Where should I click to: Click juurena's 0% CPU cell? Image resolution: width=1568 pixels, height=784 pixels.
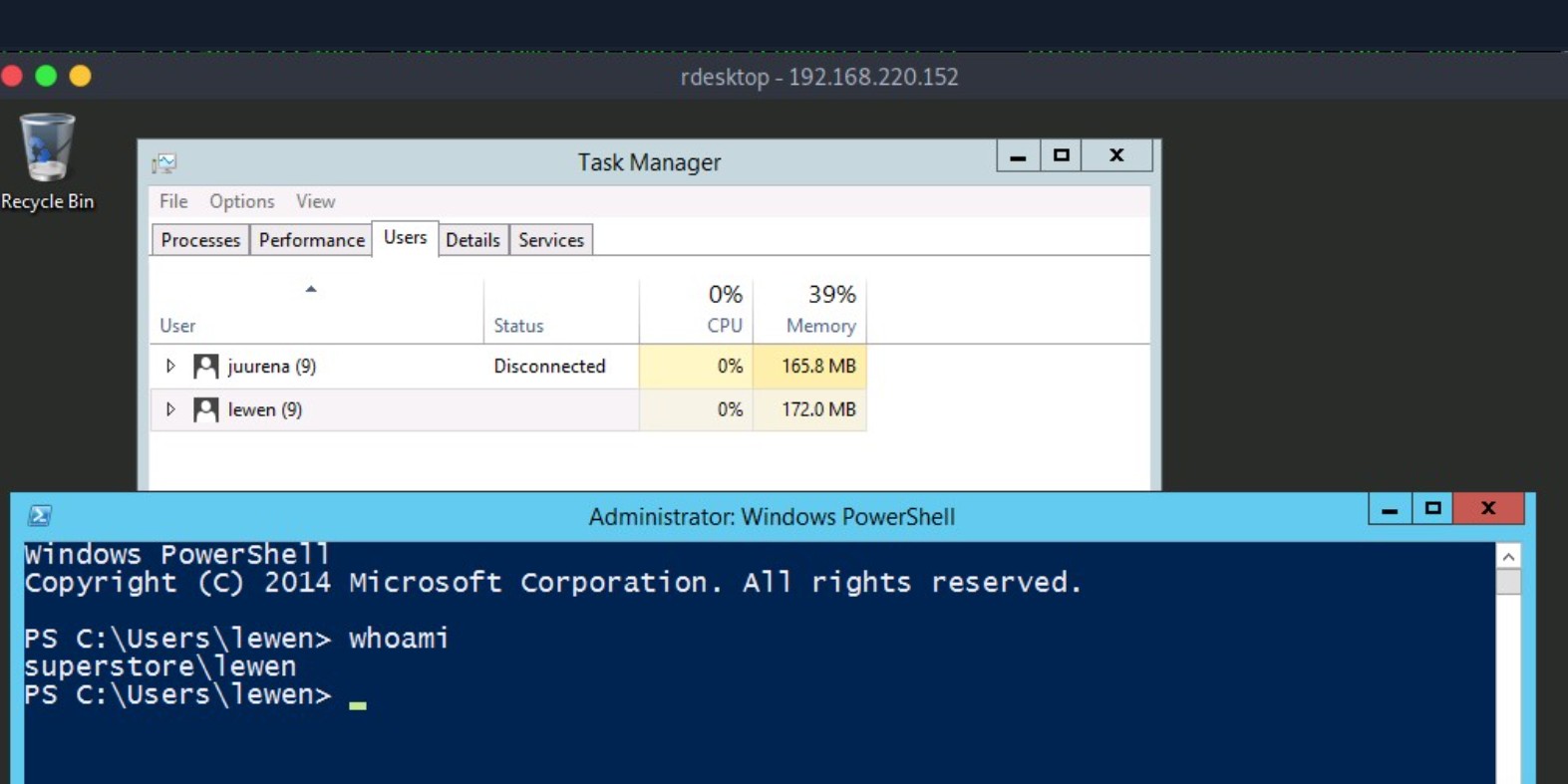pos(696,367)
